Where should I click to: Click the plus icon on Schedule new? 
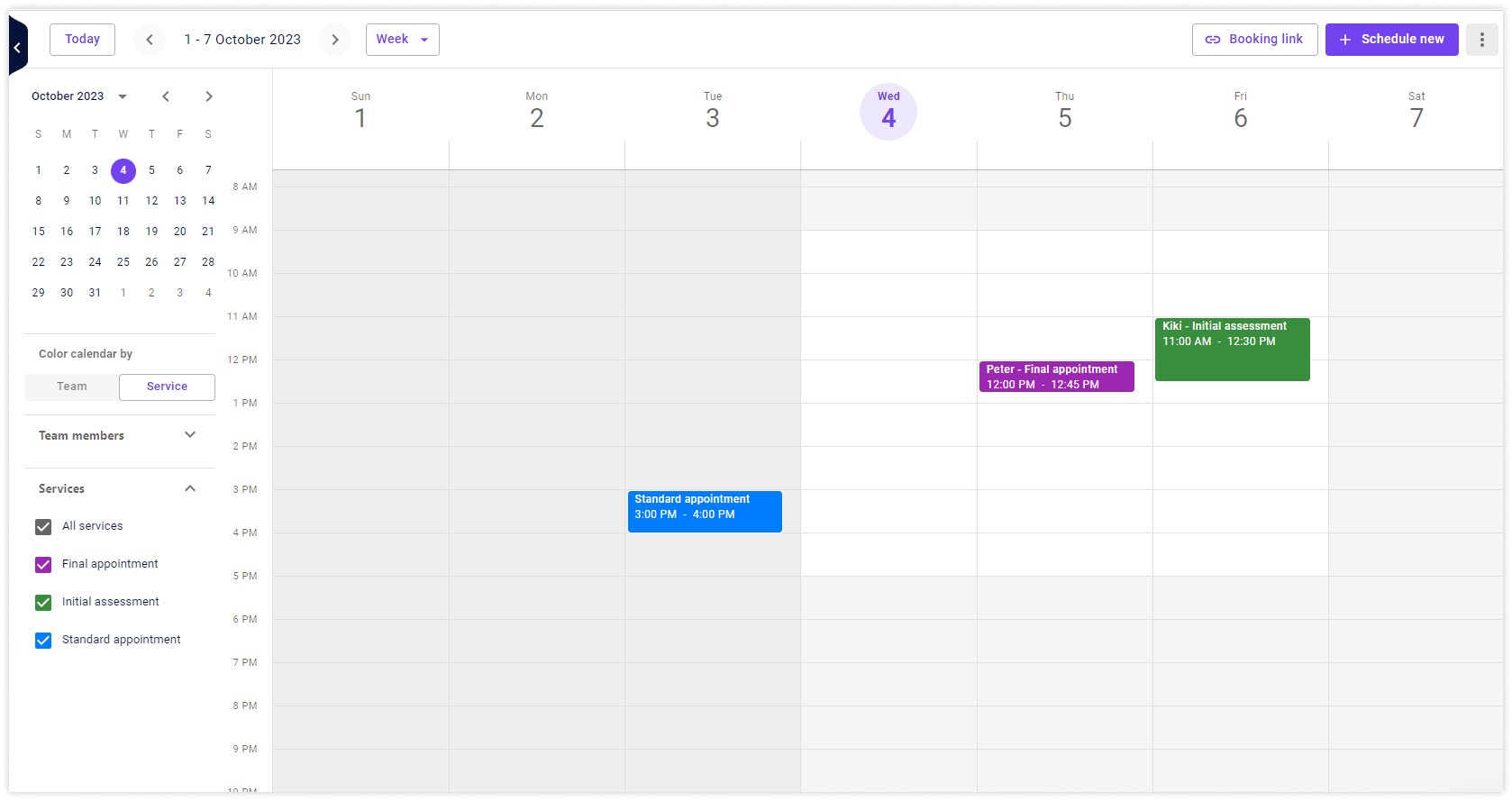pyautogui.click(x=1344, y=39)
